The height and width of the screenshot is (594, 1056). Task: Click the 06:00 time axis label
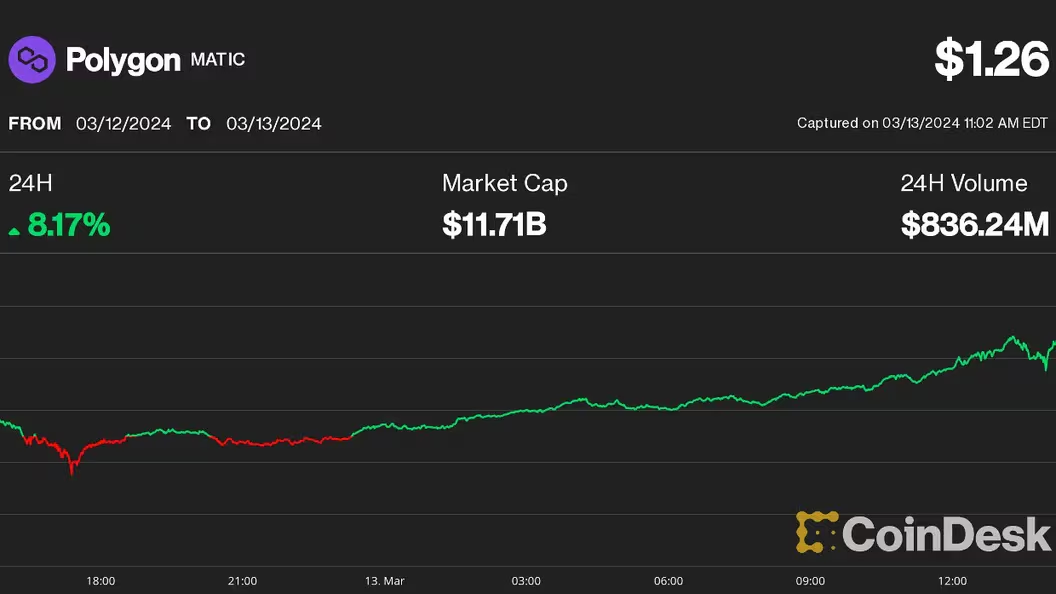(x=668, y=581)
